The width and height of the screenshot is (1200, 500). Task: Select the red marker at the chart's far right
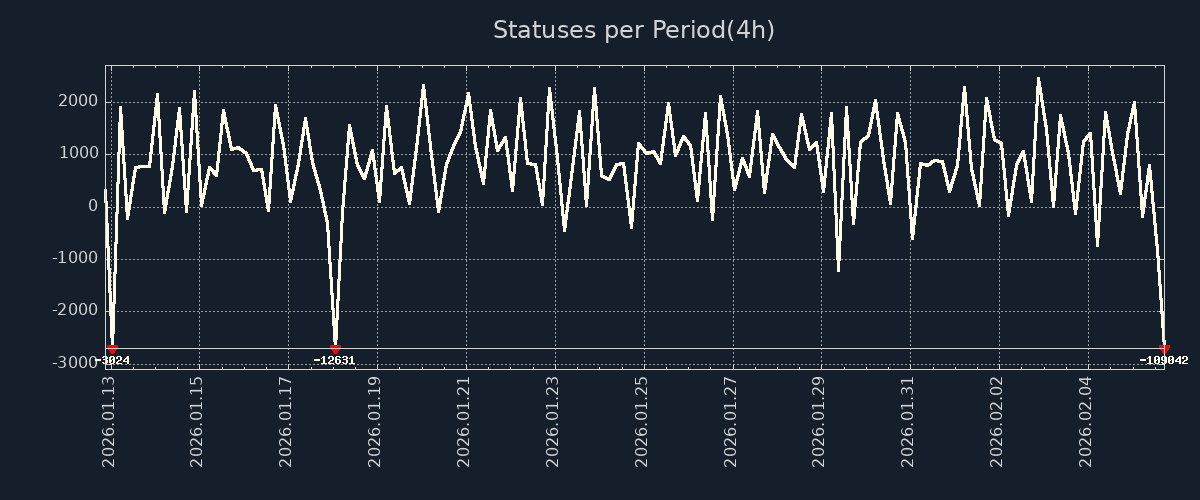tap(1164, 349)
